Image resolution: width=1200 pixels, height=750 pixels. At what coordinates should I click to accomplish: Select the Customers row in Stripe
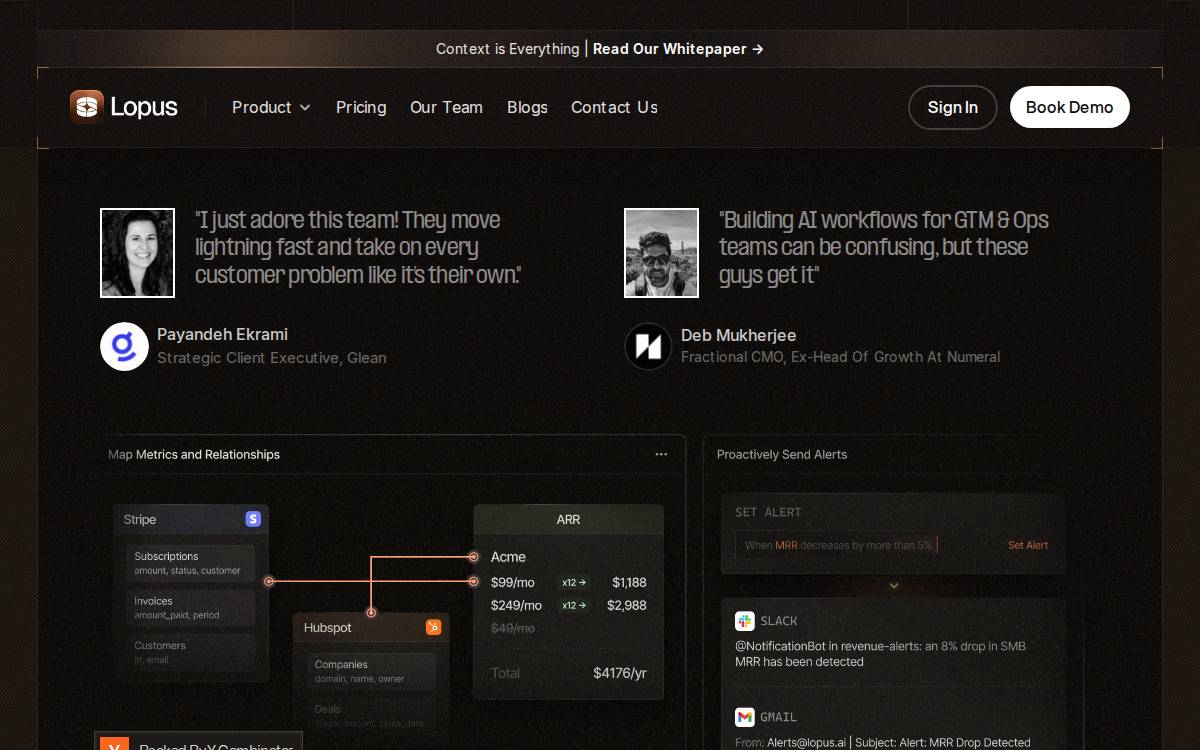point(190,652)
